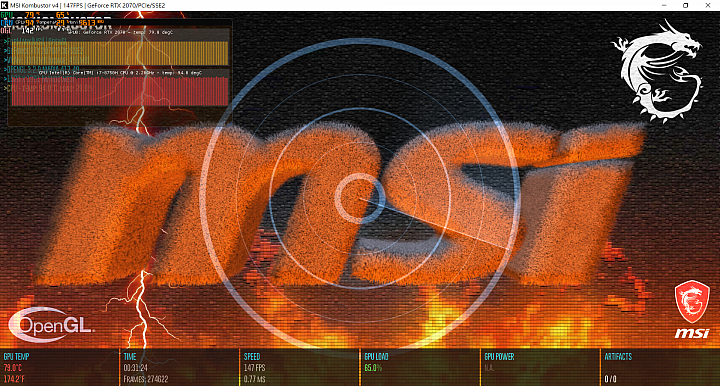Click the 147 FPS value in stats bar
Viewport: 720px width, 386px height.
click(255, 368)
